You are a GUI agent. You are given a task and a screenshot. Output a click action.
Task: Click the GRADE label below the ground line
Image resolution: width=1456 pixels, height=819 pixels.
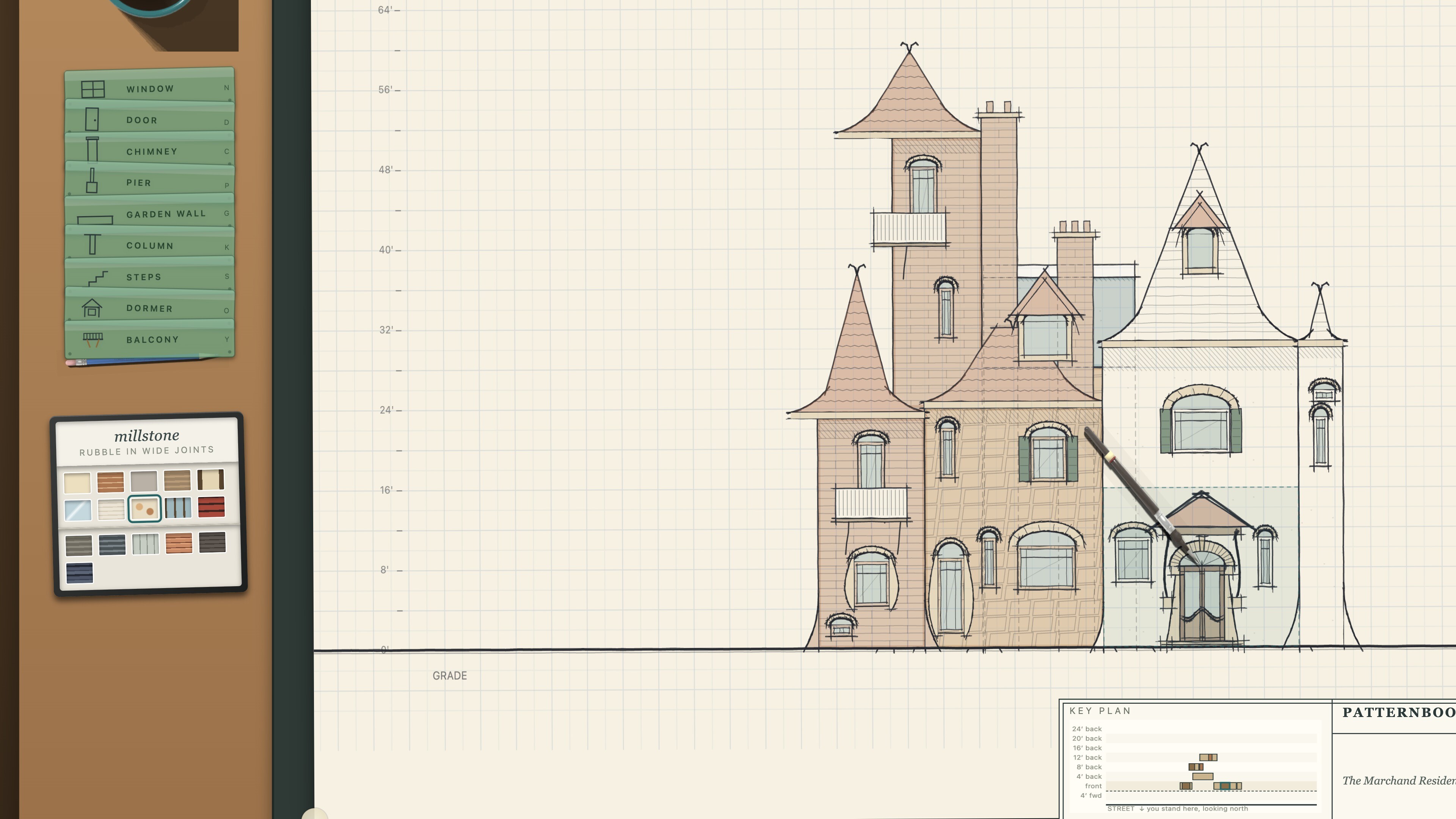(x=450, y=676)
